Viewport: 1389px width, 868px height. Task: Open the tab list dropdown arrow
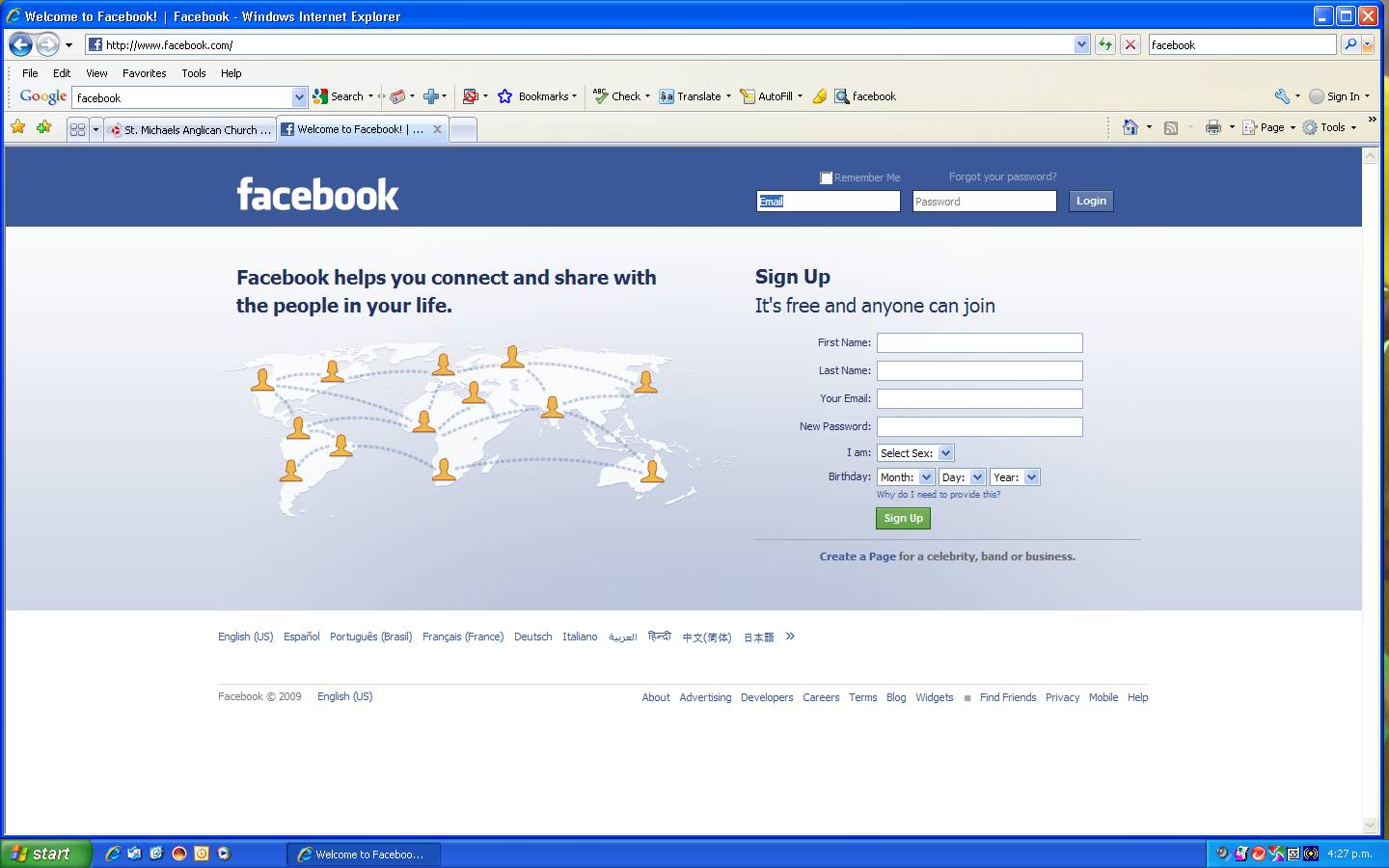pos(95,129)
